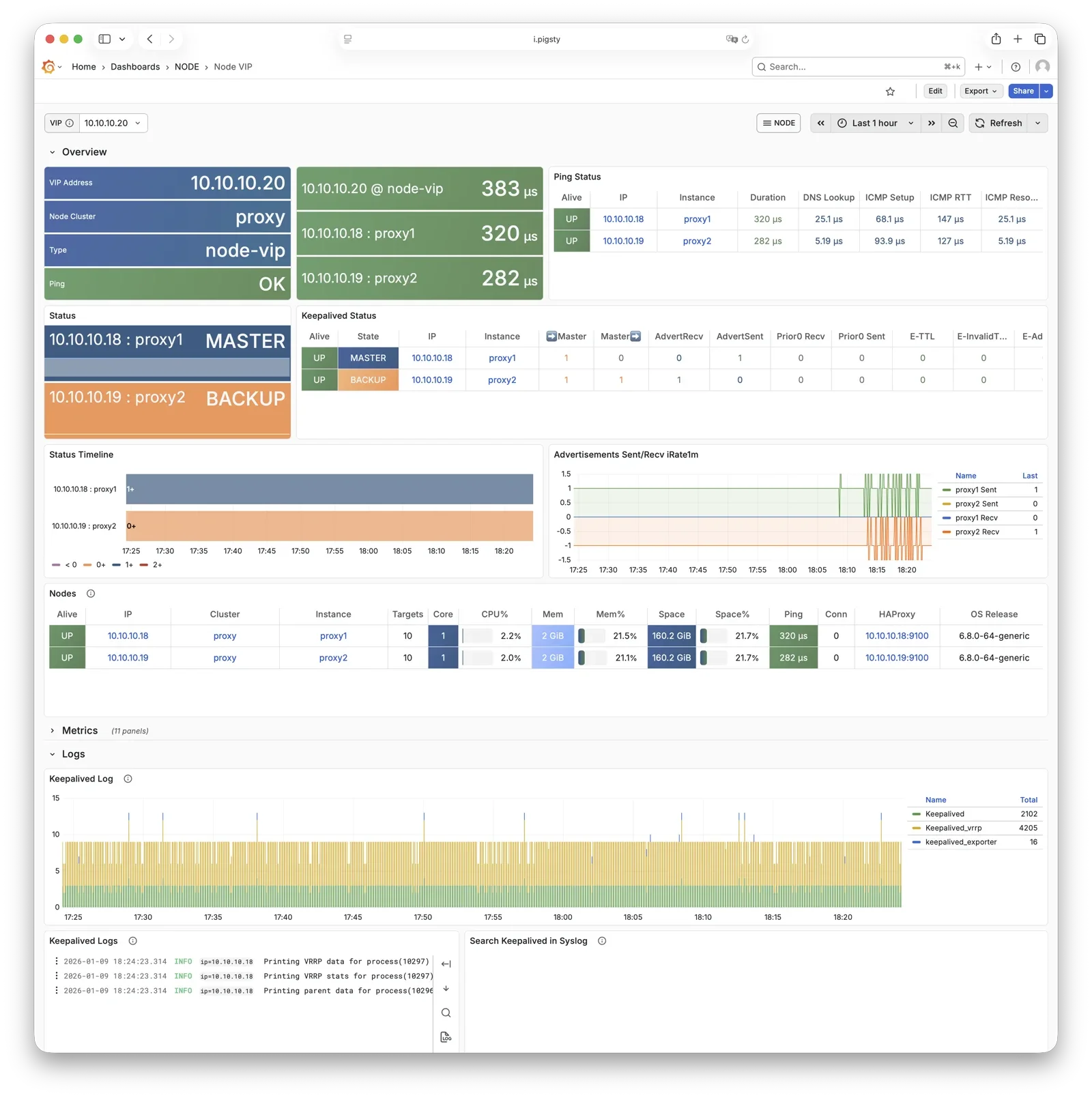The height and width of the screenshot is (1098, 1092).
Task: Shift time range backward with double-left arrows
Action: coord(820,124)
